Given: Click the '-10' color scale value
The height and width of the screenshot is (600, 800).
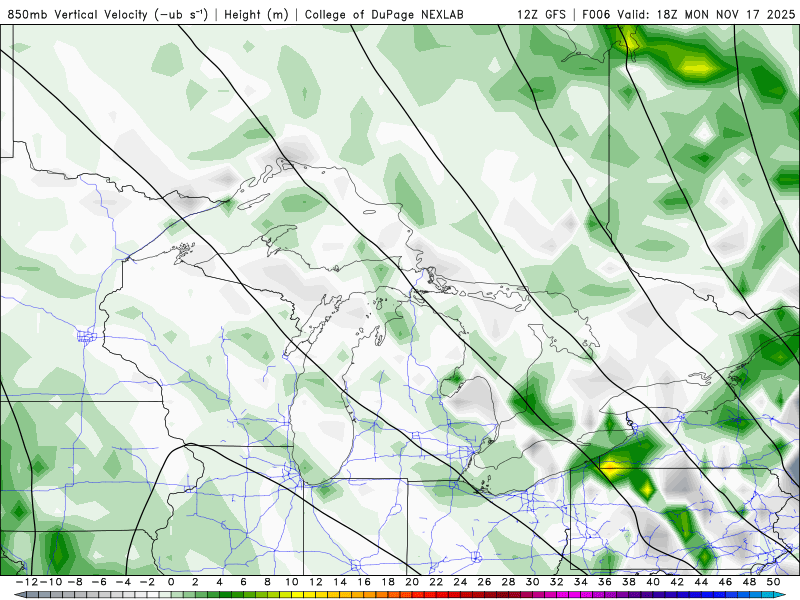Looking at the screenshot, I should pos(50,582).
